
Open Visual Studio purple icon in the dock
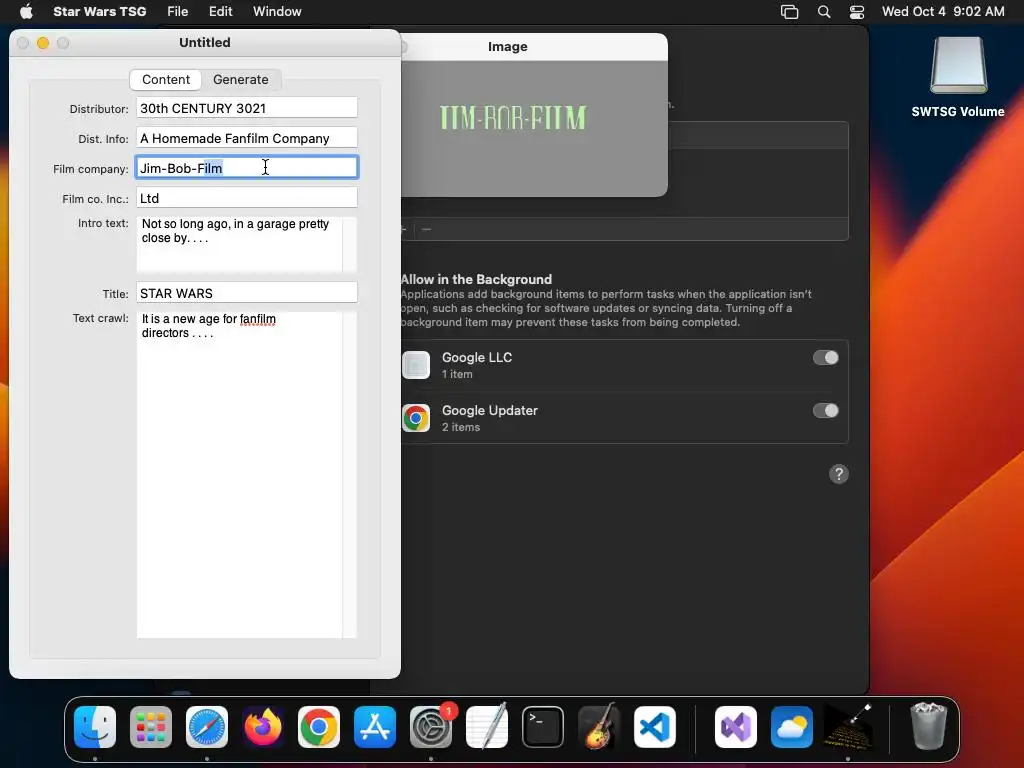736,727
